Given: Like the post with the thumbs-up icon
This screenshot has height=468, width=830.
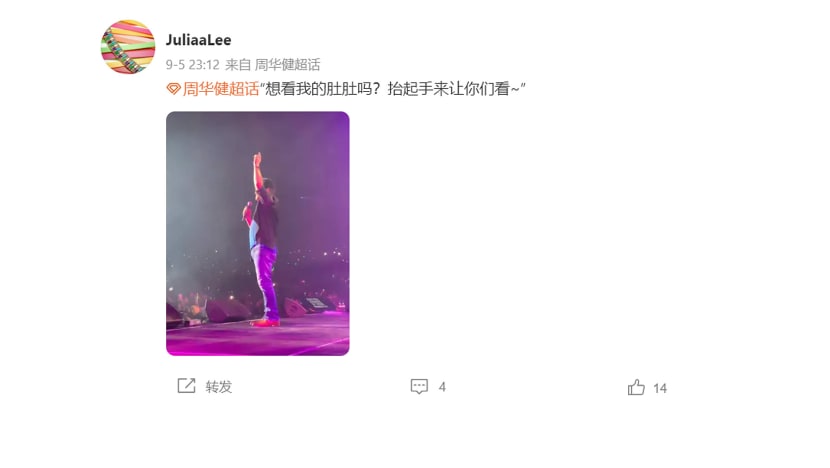Looking at the screenshot, I should (x=636, y=387).
